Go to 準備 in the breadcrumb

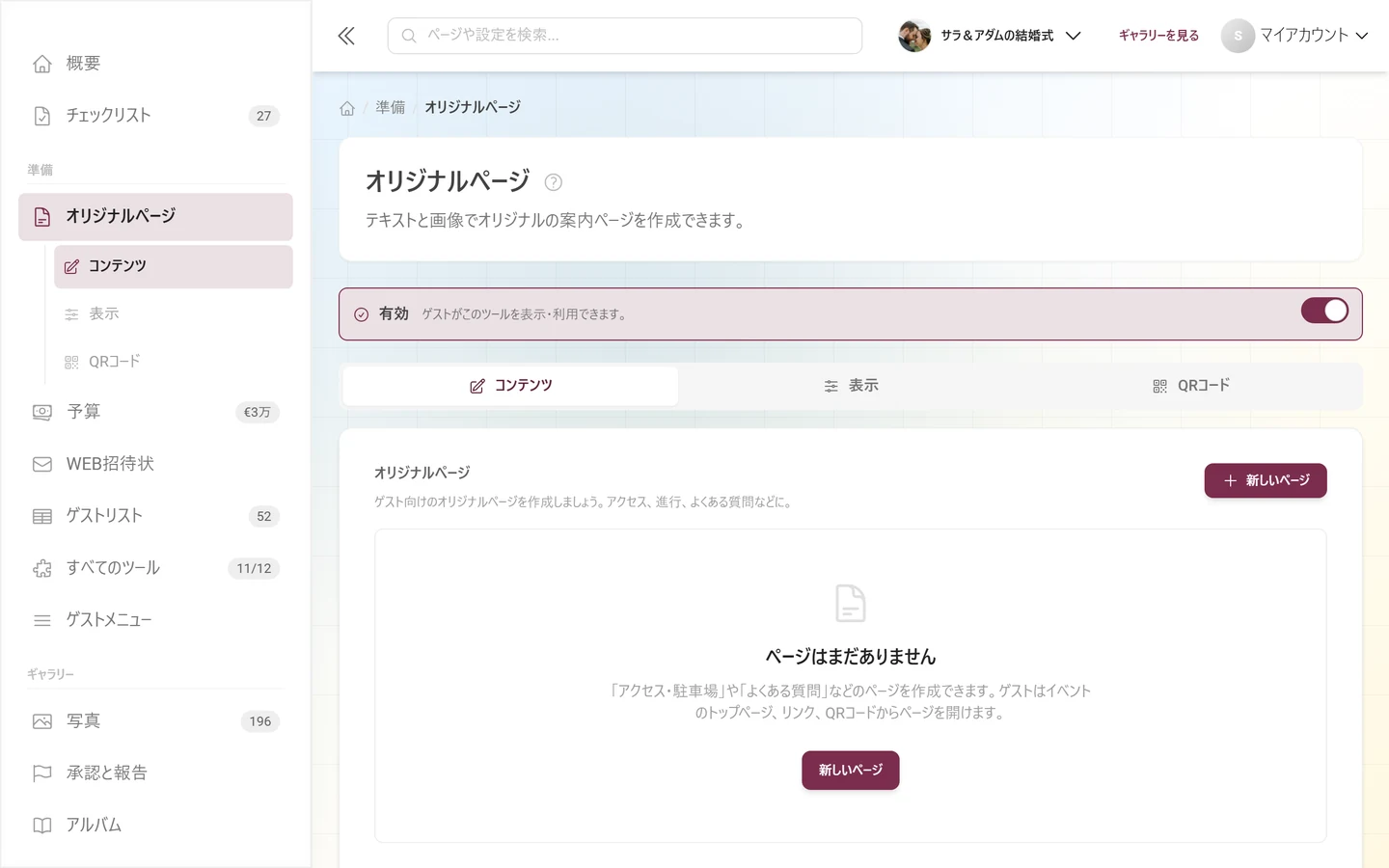click(391, 107)
